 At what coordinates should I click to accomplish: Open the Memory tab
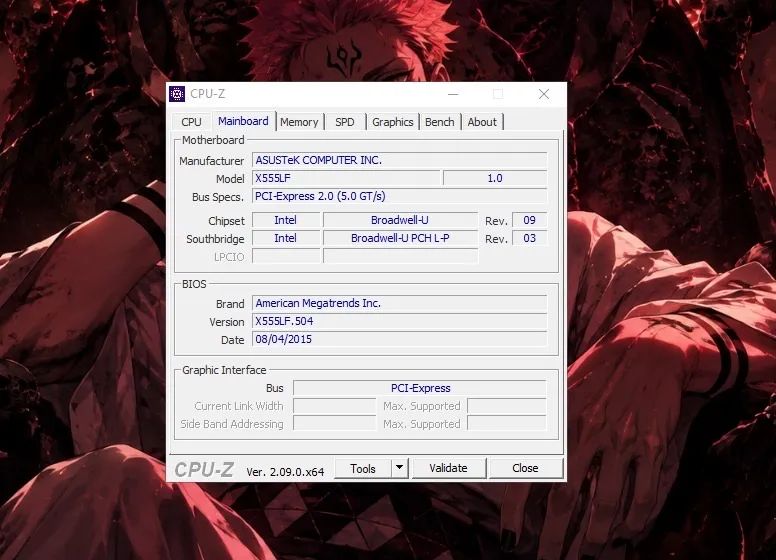pos(299,122)
